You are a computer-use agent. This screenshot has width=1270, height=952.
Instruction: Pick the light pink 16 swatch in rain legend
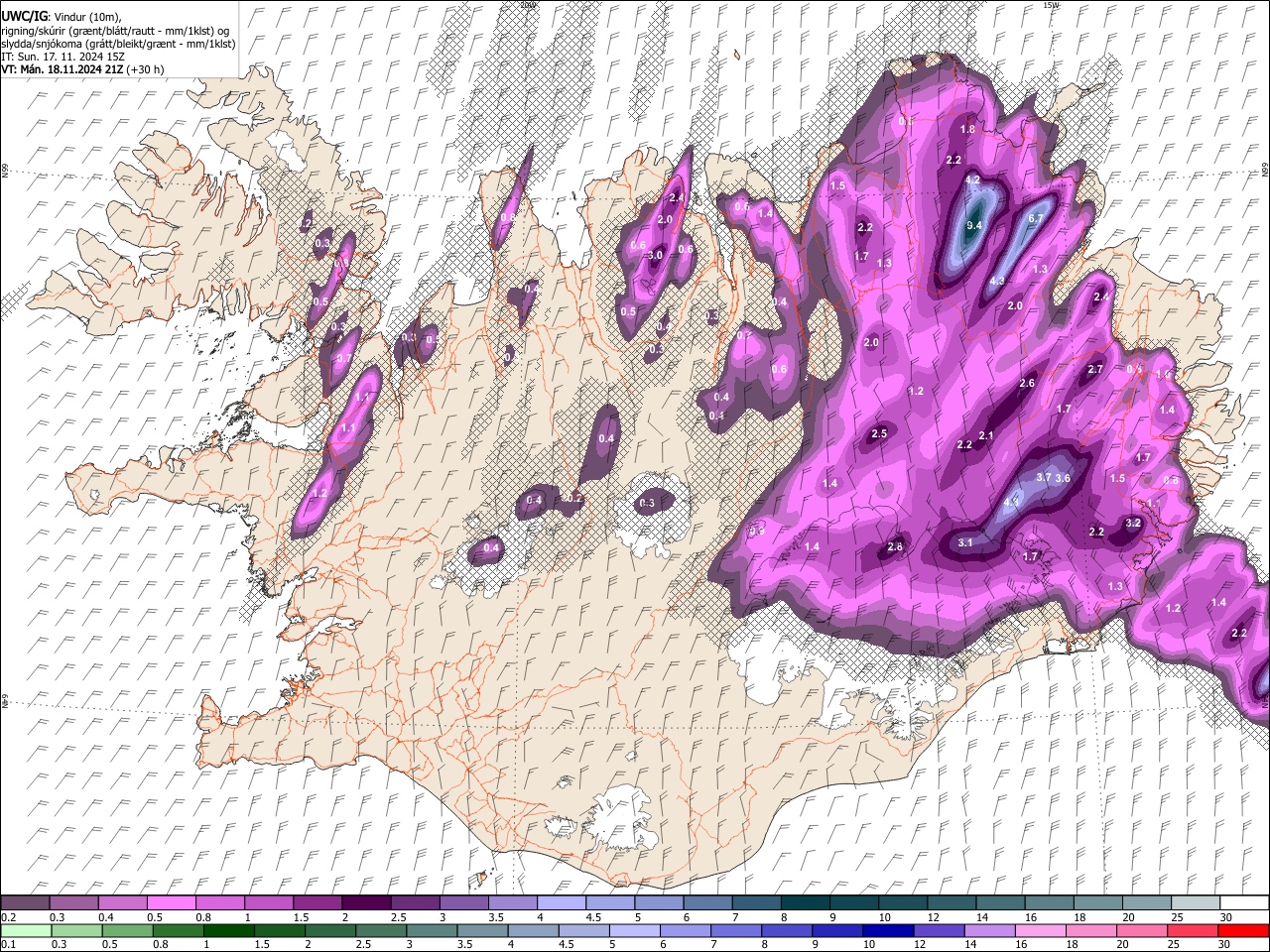[1041, 930]
